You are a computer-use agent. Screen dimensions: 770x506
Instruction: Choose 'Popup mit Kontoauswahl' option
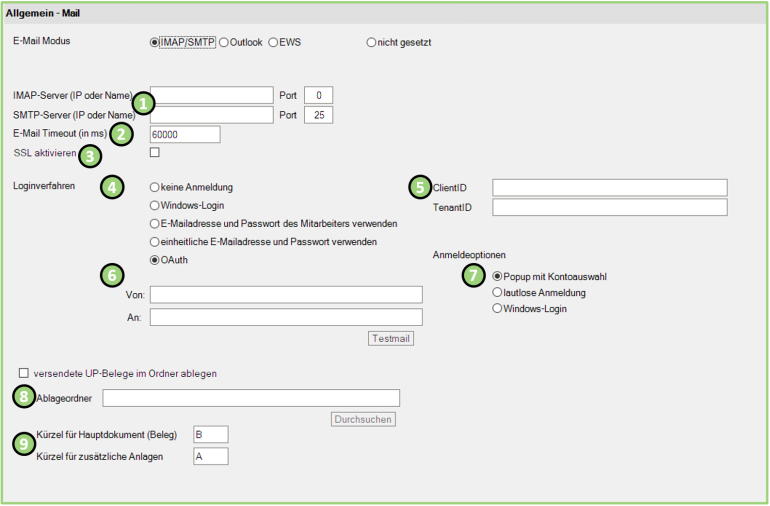(x=497, y=276)
